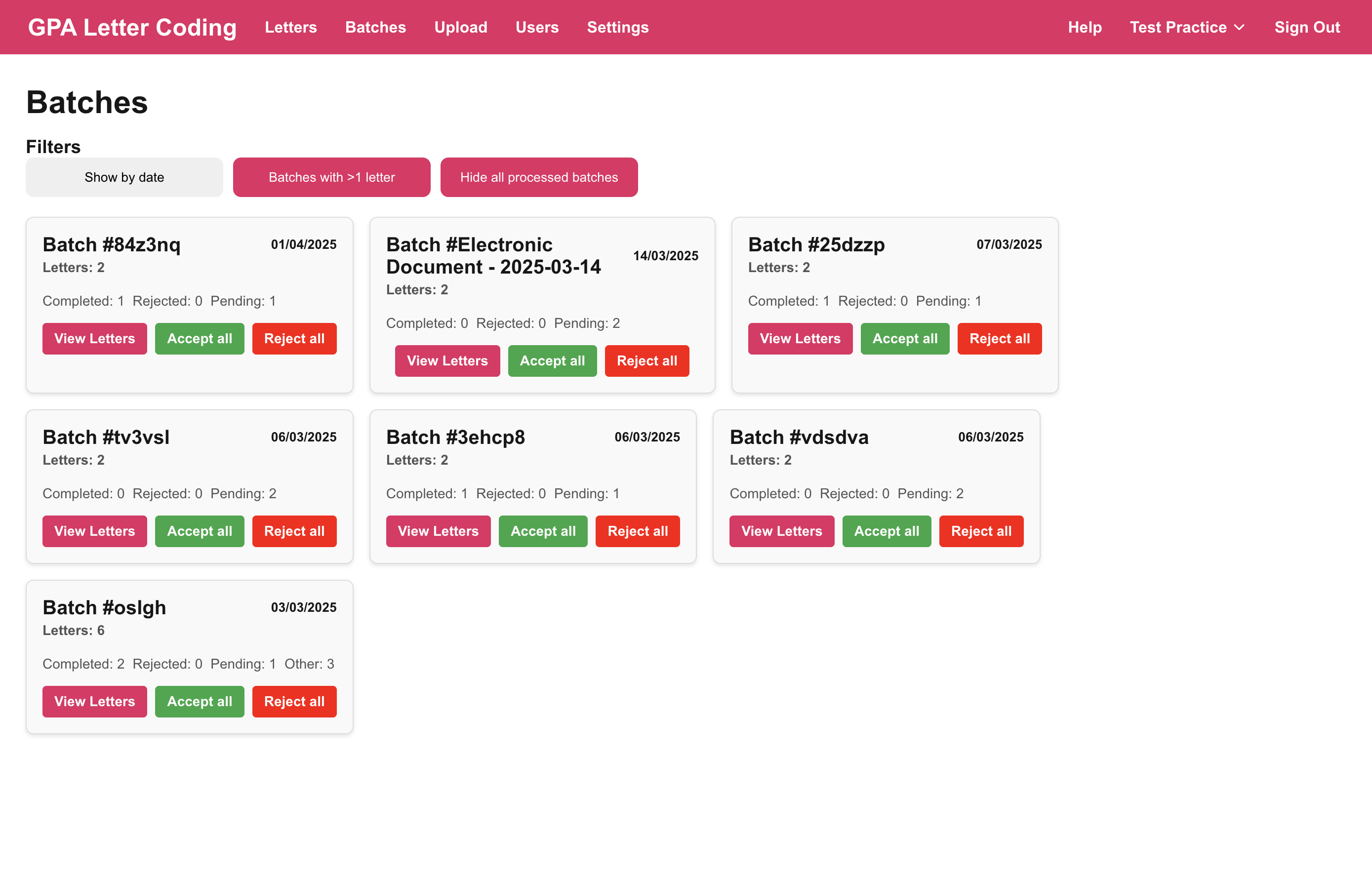Open Settings in the navbar

(618, 27)
